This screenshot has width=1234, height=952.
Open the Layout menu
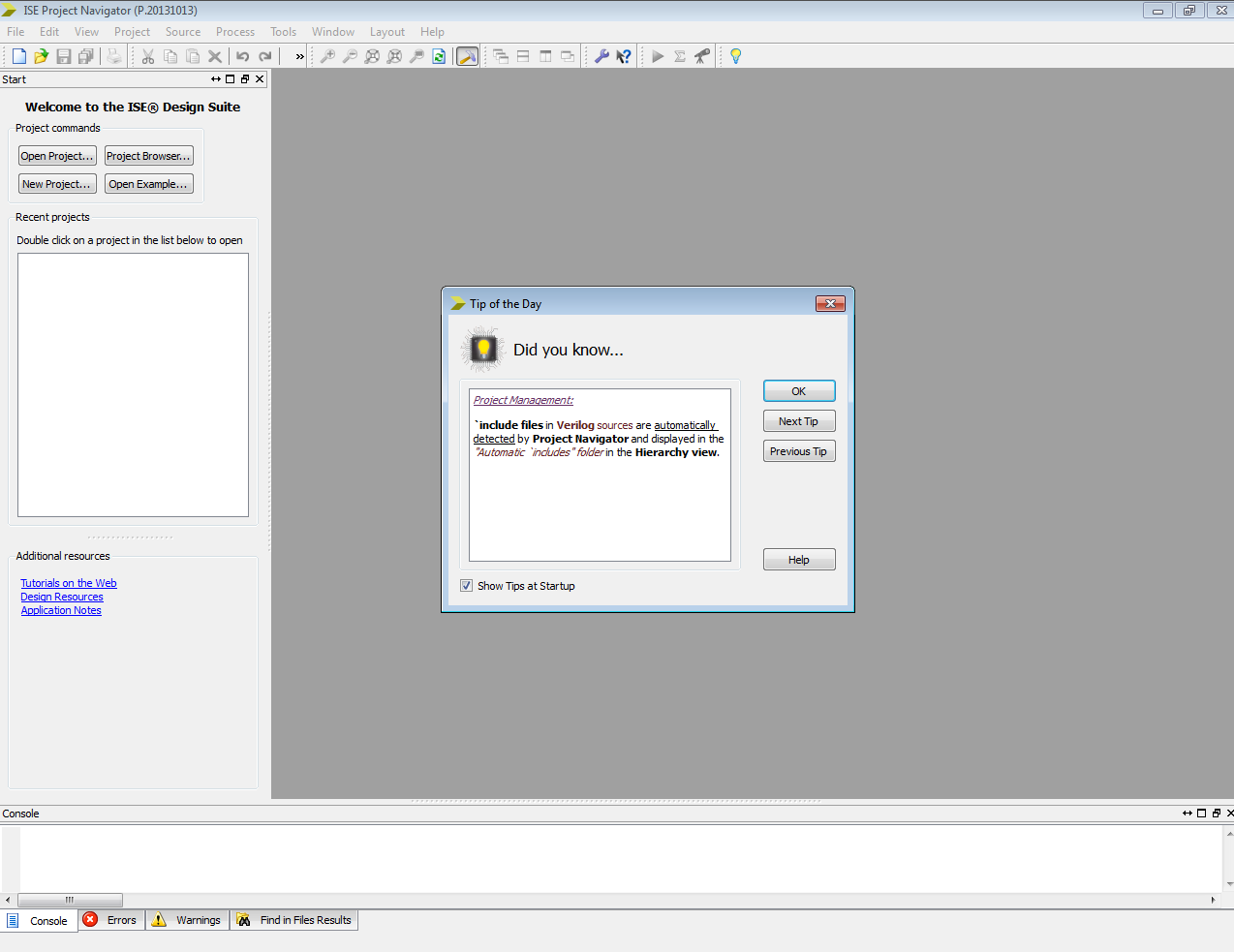(387, 32)
